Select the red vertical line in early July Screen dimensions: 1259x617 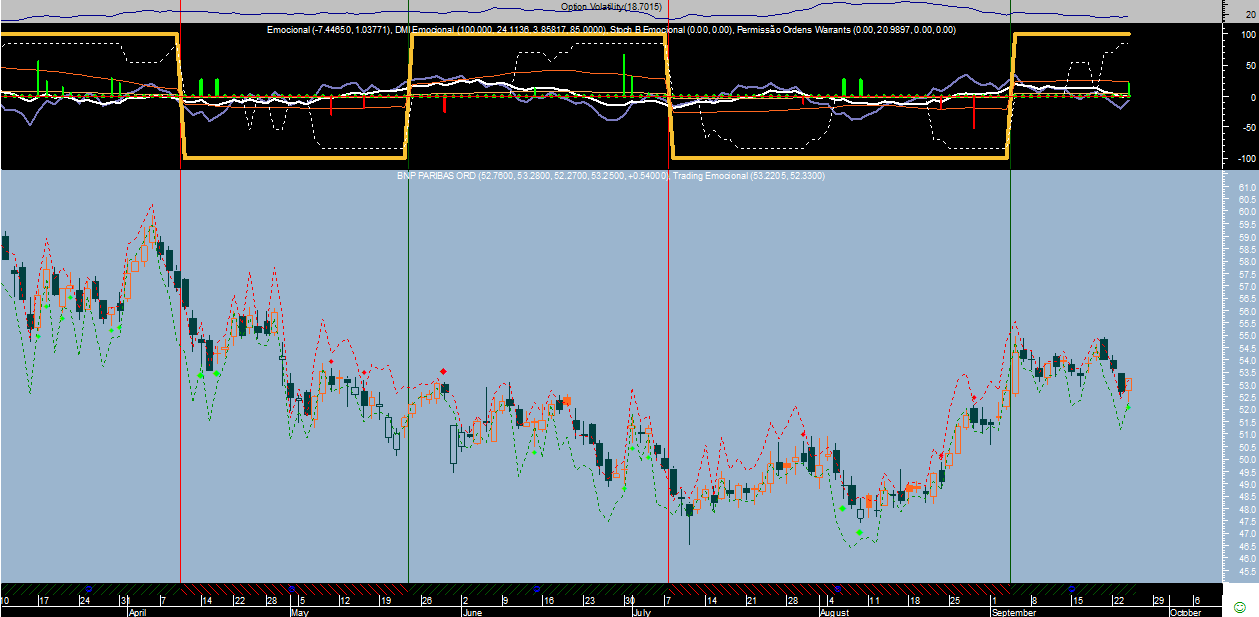(x=668, y=300)
